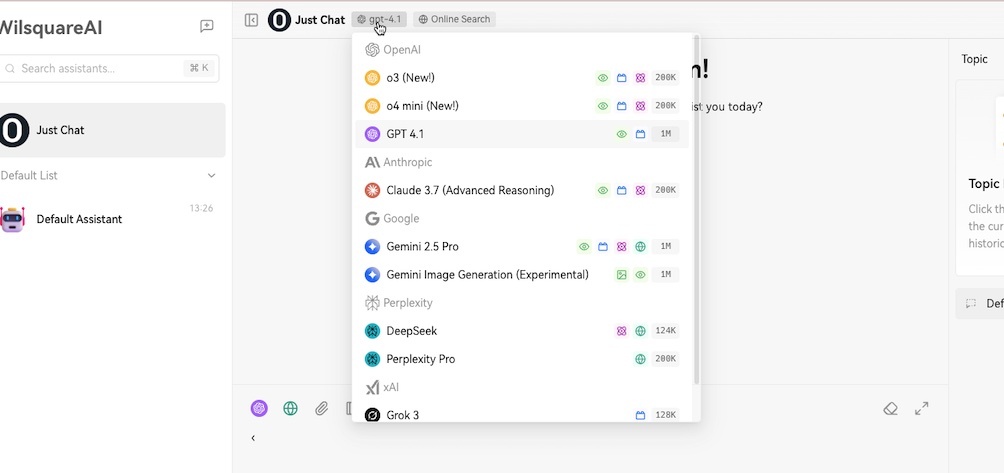Click the o3 model's orange logo icon
The height and width of the screenshot is (473, 1004).
pos(372,78)
